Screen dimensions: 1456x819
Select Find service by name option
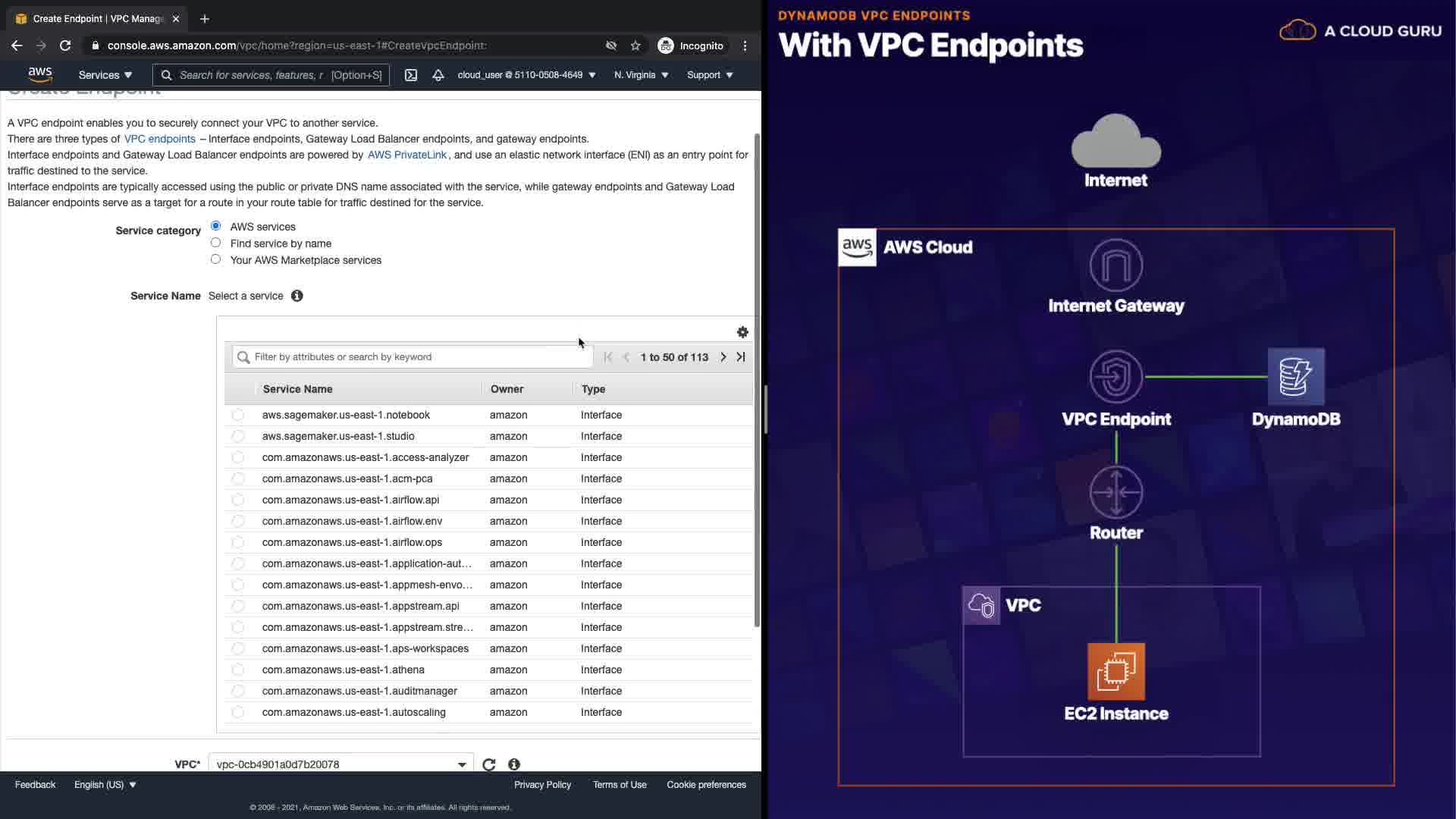point(216,243)
